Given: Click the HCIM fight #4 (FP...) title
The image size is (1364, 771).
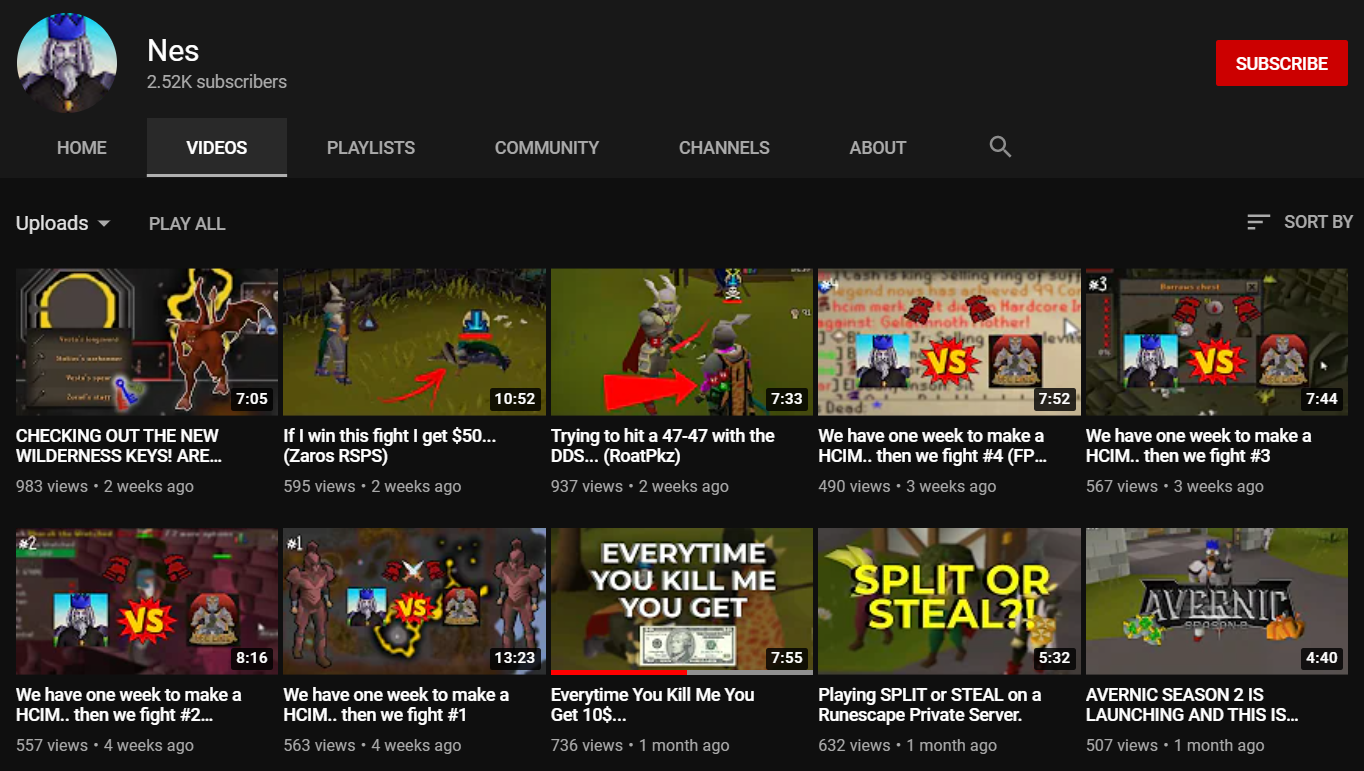Looking at the screenshot, I should (x=933, y=446).
